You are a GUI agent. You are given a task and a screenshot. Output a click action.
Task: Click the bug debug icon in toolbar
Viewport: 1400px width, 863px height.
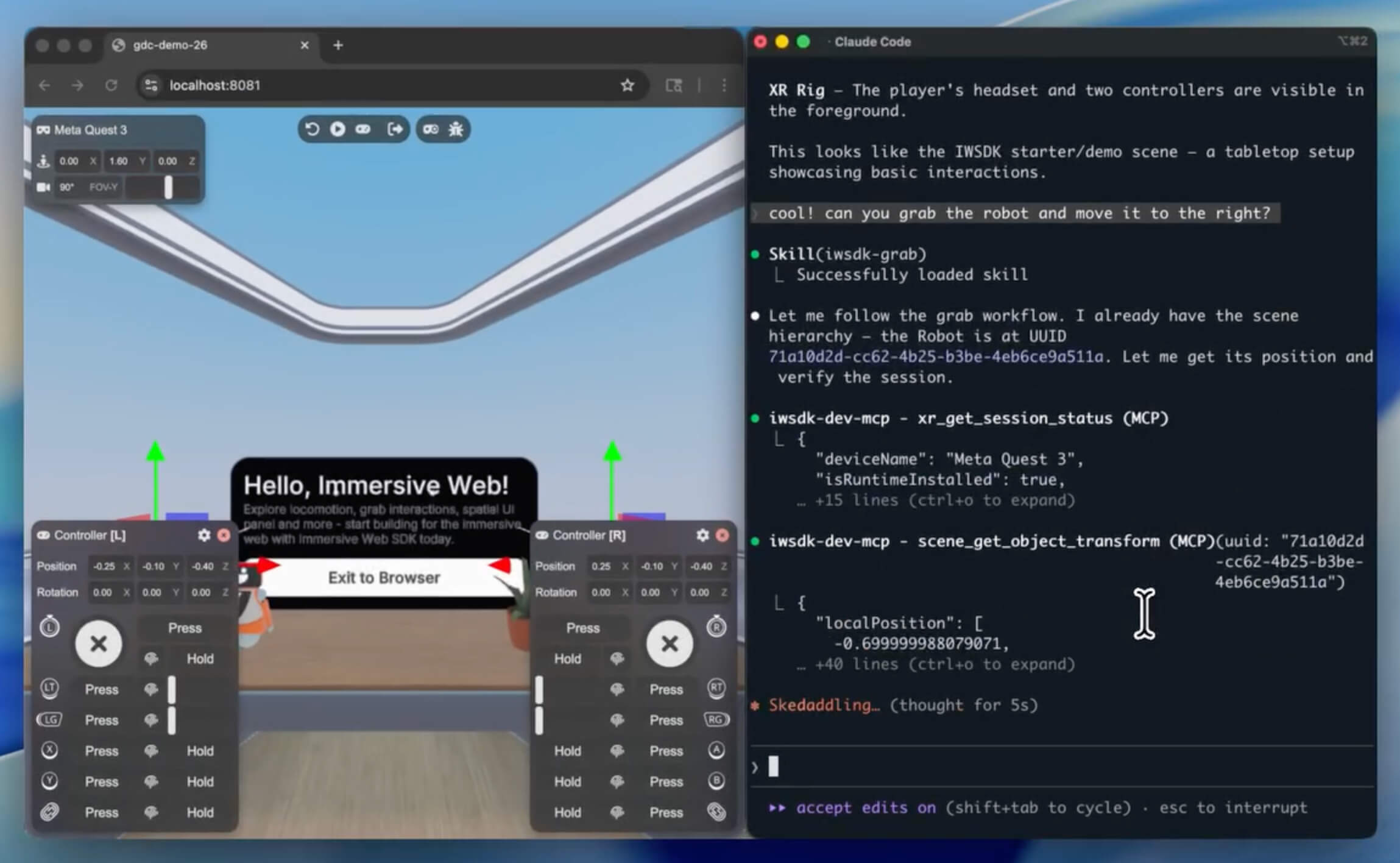(x=456, y=129)
